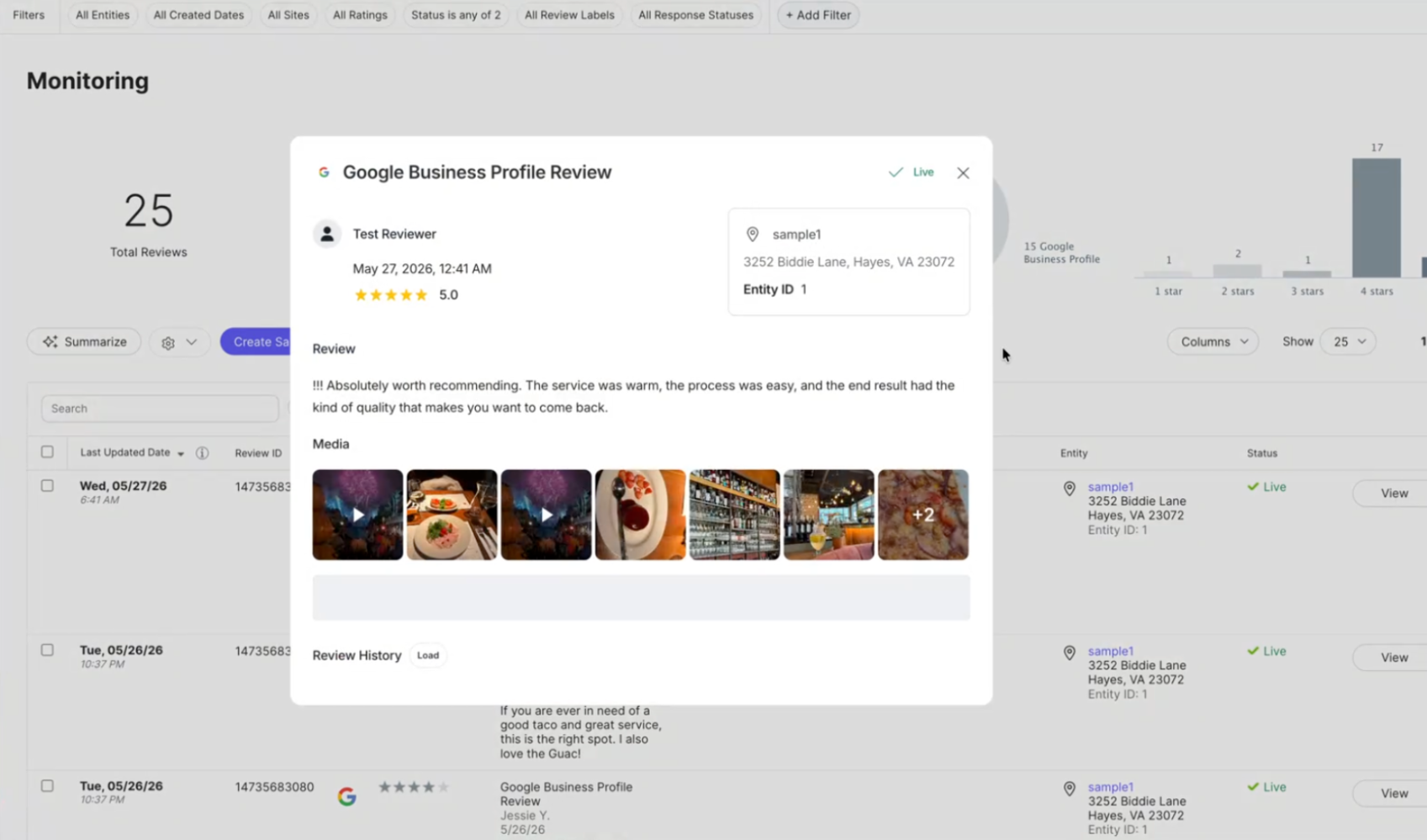Show the +2 more media thumbnail
This screenshot has height=840, width=1427.
point(923,515)
